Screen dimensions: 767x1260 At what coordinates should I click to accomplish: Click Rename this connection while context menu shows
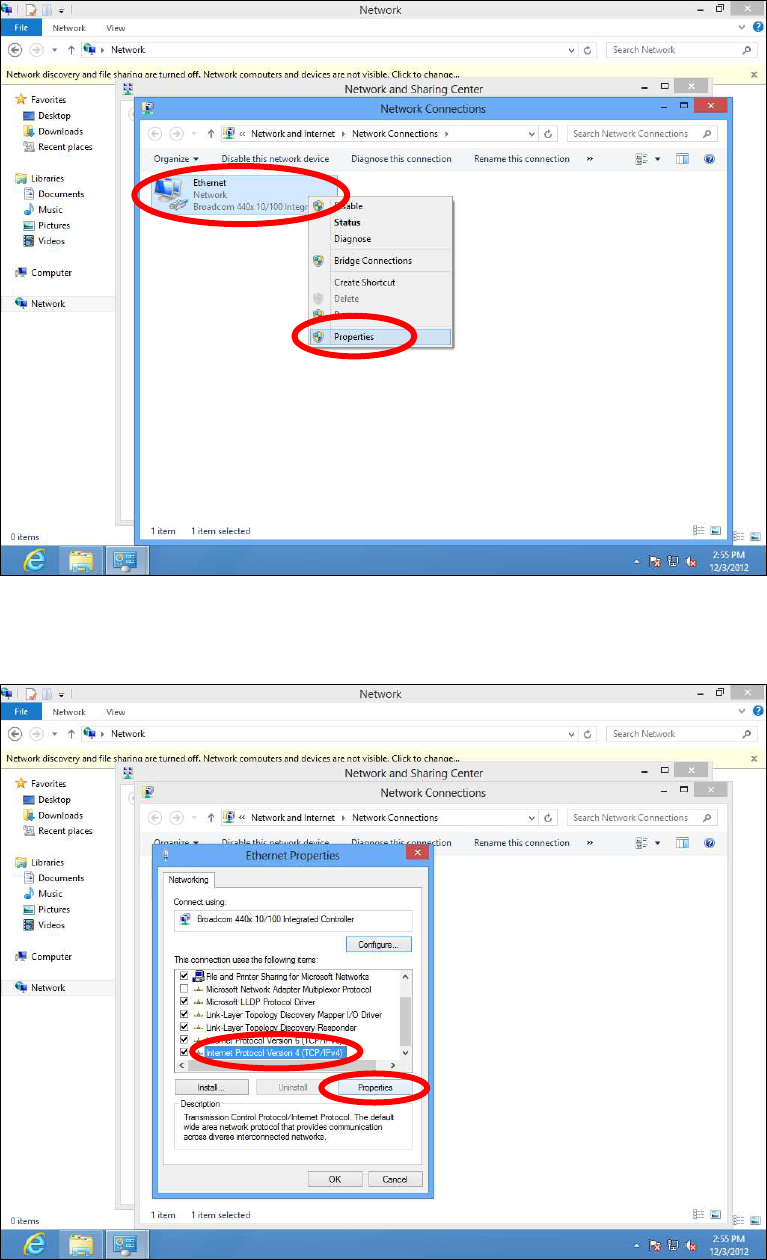click(x=521, y=159)
